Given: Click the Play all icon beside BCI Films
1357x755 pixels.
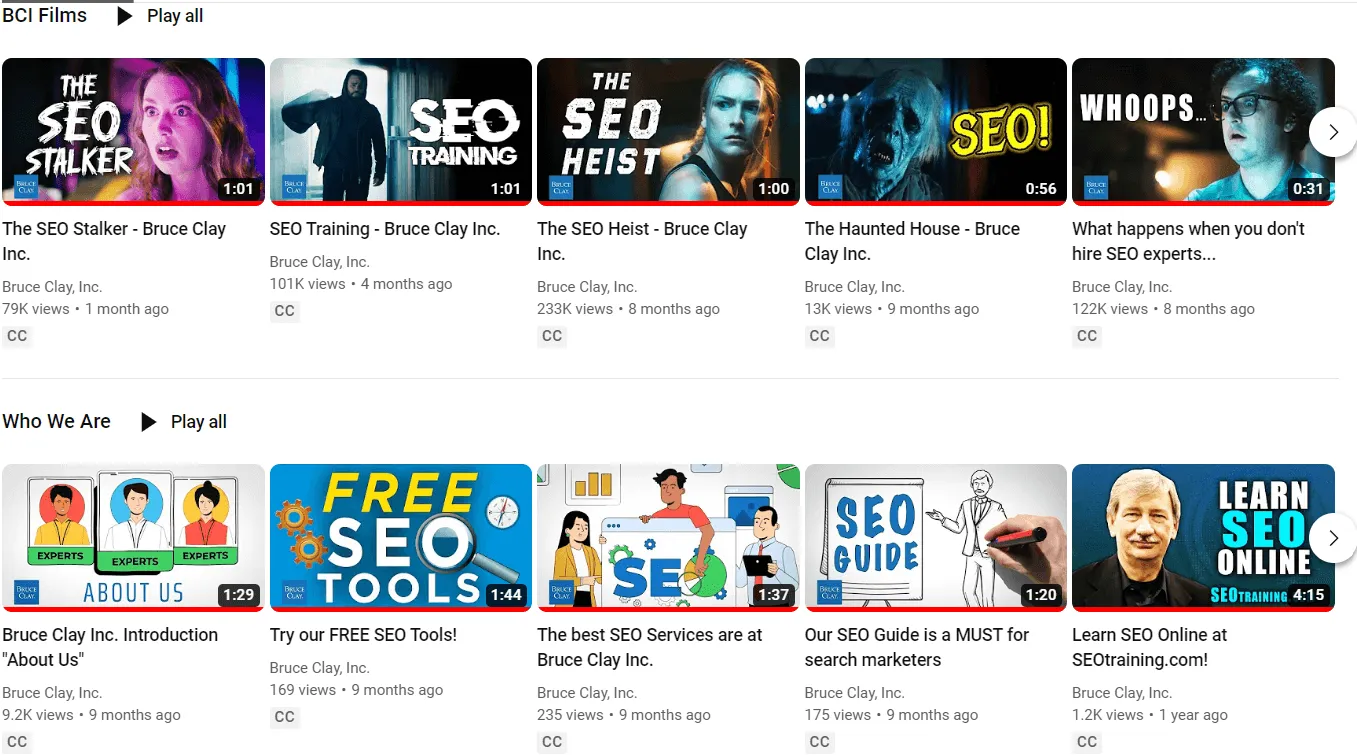Looking at the screenshot, I should tap(124, 16).
